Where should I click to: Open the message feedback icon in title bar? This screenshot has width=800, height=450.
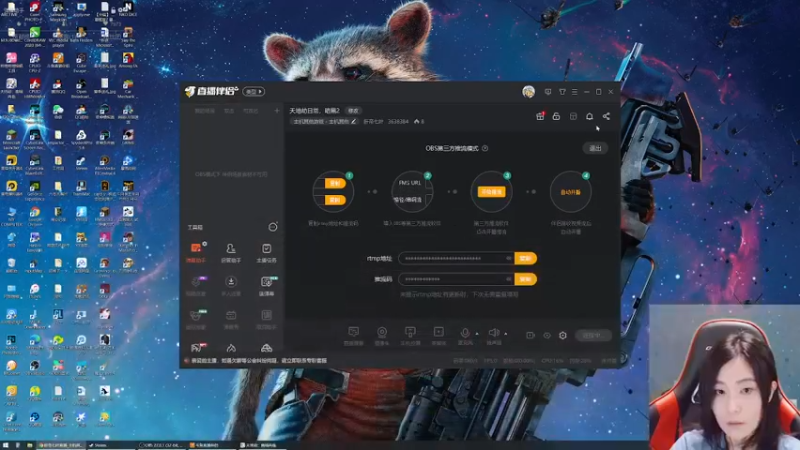[548, 92]
